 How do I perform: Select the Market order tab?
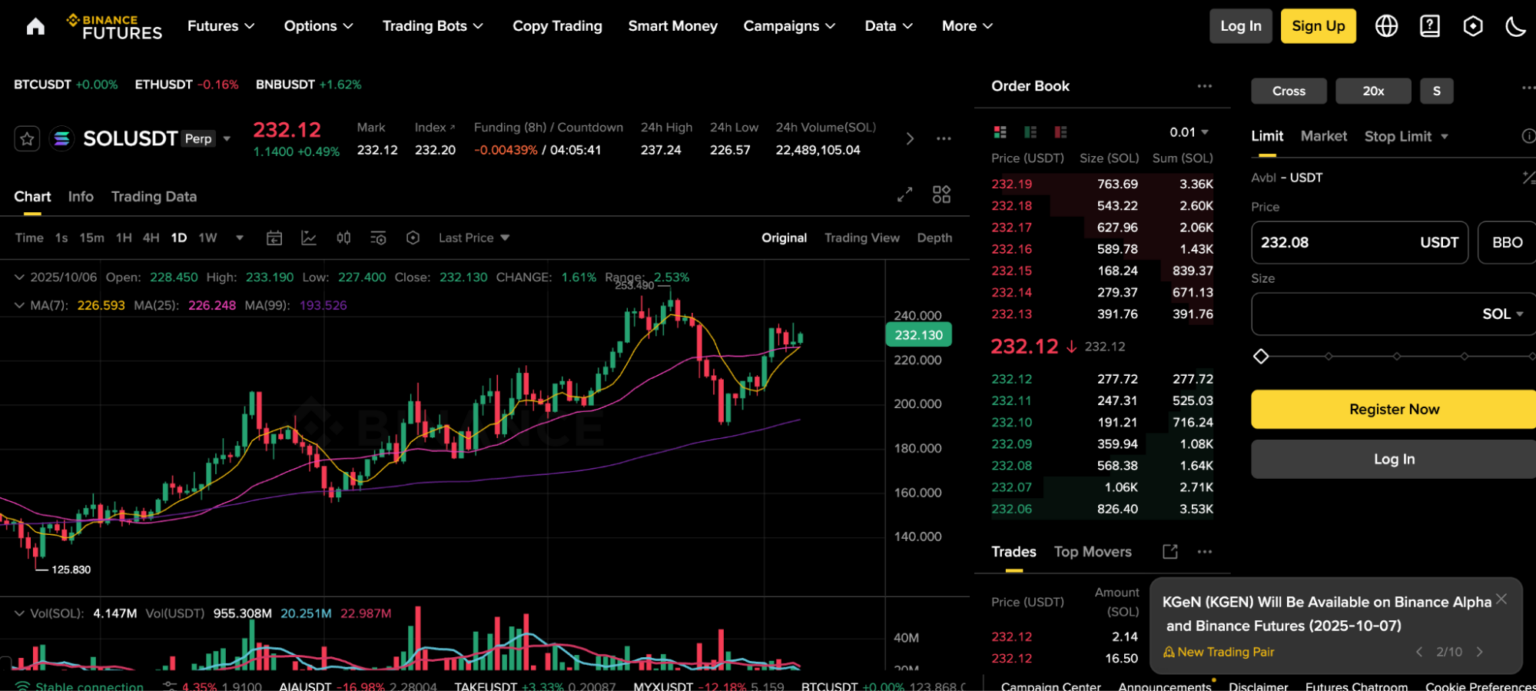tap(1323, 136)
